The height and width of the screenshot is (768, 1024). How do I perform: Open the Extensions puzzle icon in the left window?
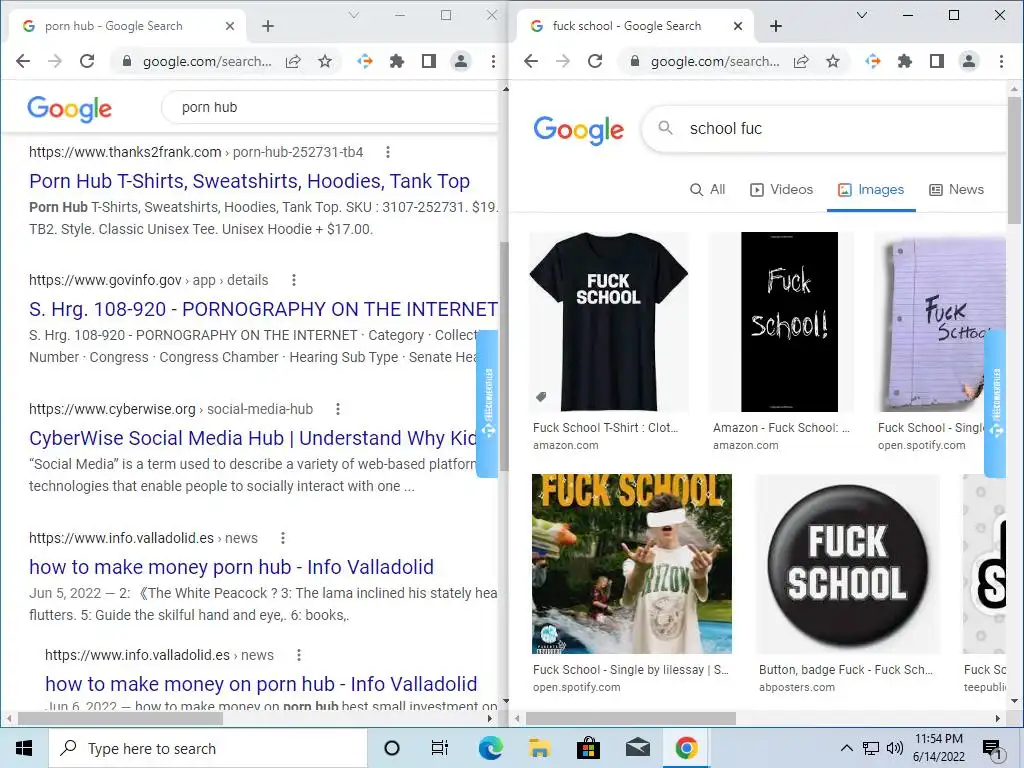coord(396,61)
